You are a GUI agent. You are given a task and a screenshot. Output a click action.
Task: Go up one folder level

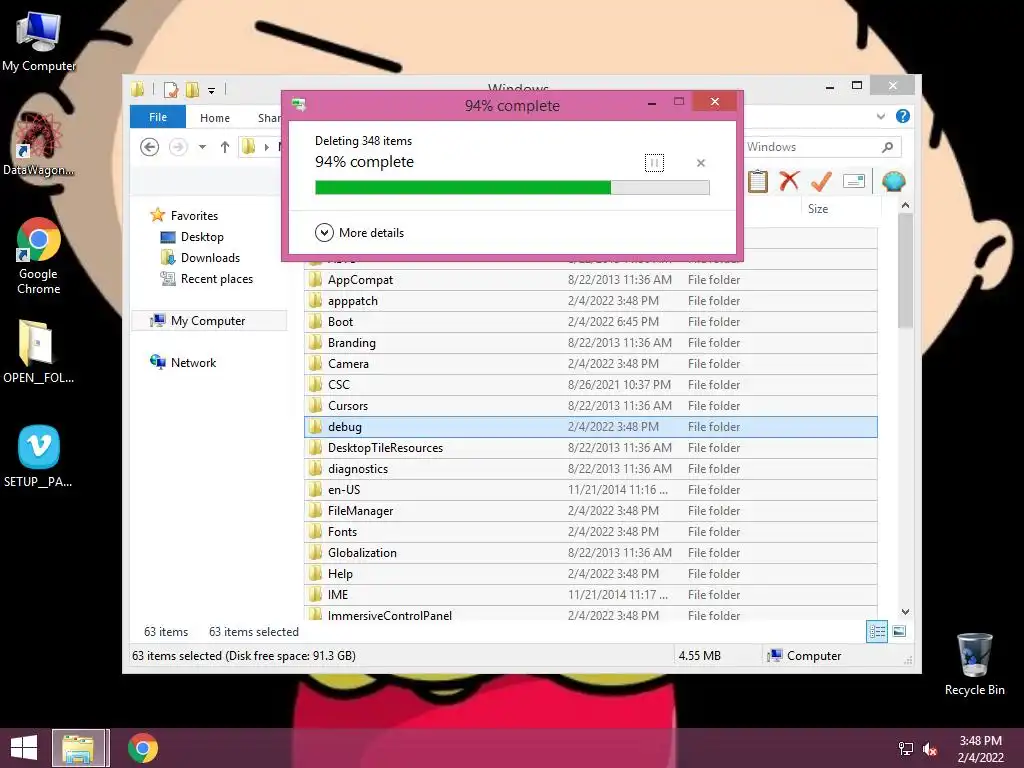click(x=225, y=147)
